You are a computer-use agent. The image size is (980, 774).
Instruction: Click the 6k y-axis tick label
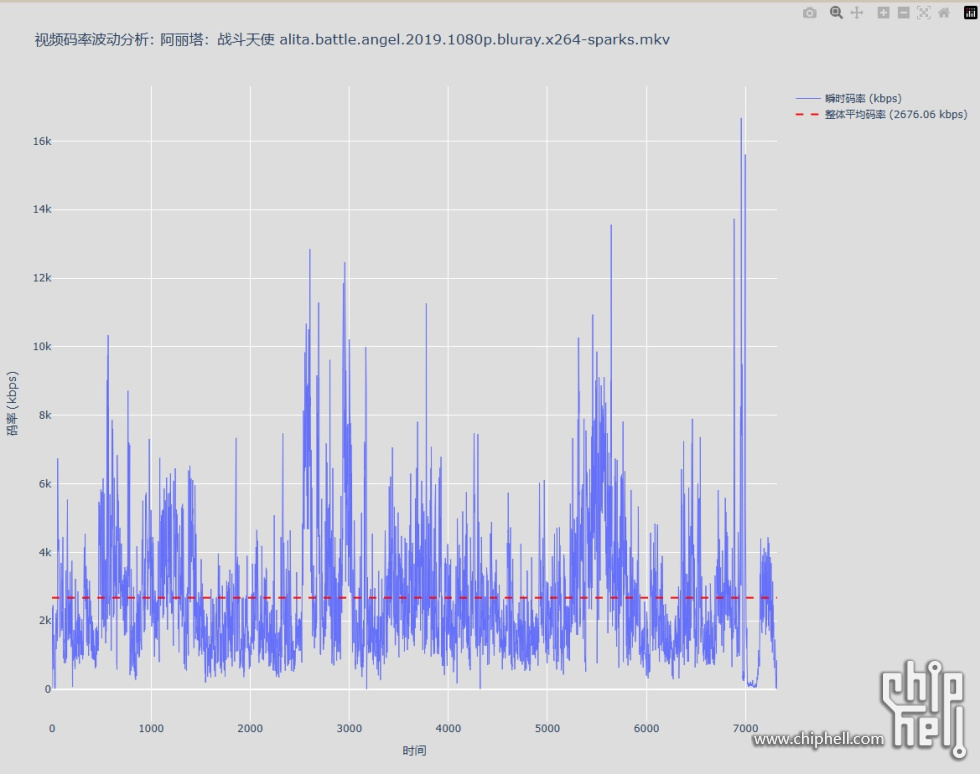pyautogui.click(x=45, y=484)
